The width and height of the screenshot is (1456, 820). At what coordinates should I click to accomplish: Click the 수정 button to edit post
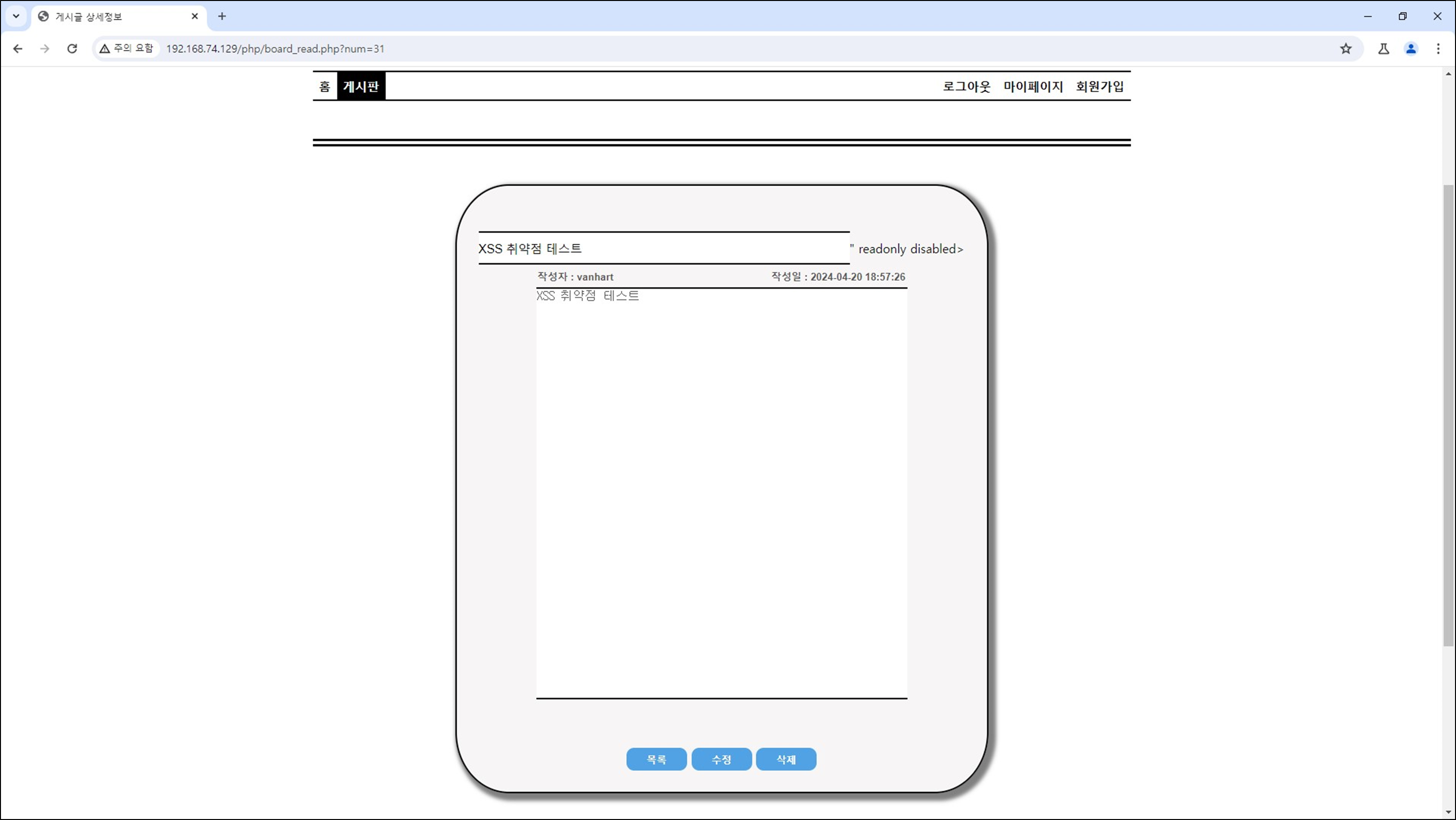pos(722,759)
